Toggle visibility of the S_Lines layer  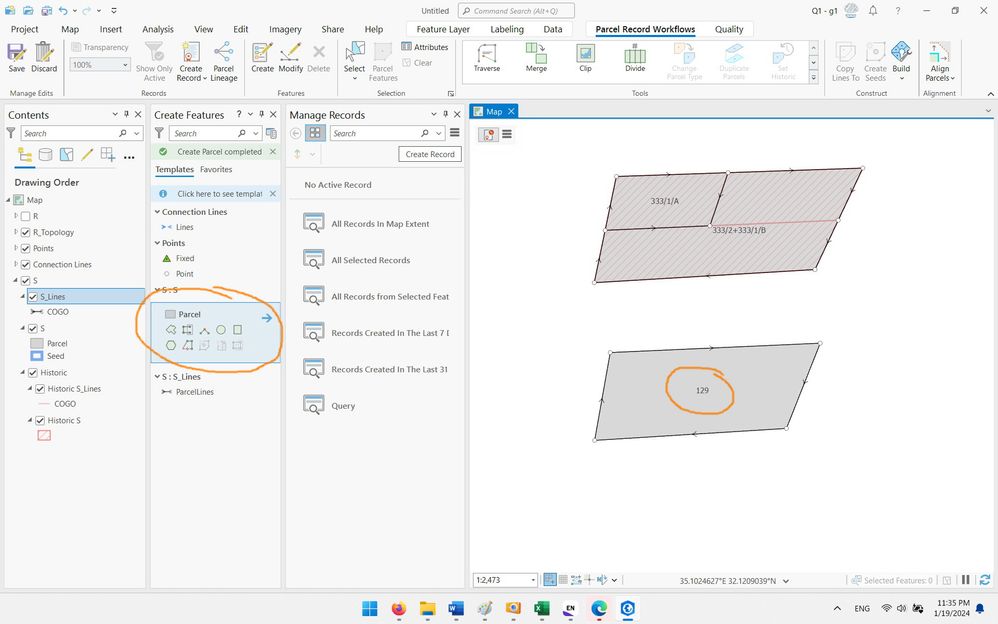point(33,297)
